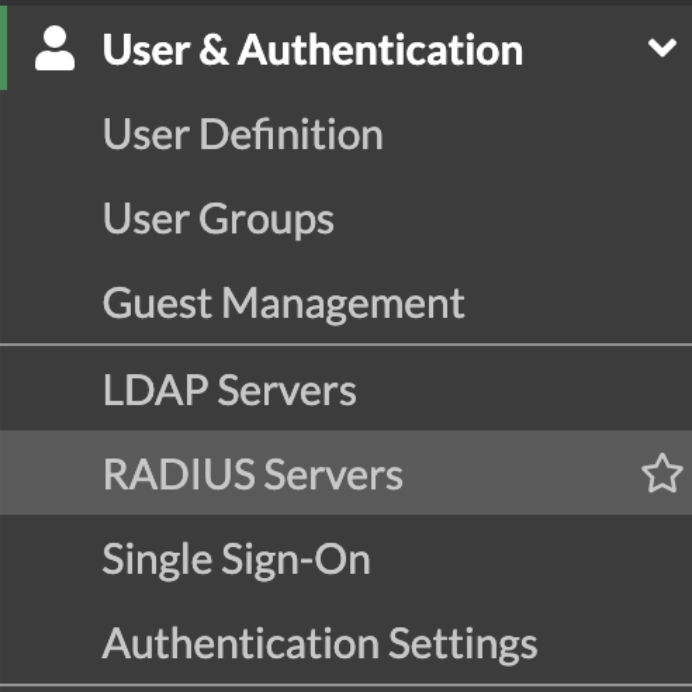
Task: Collapse the User & Authentication section chevron
Action: pos(661,48)
